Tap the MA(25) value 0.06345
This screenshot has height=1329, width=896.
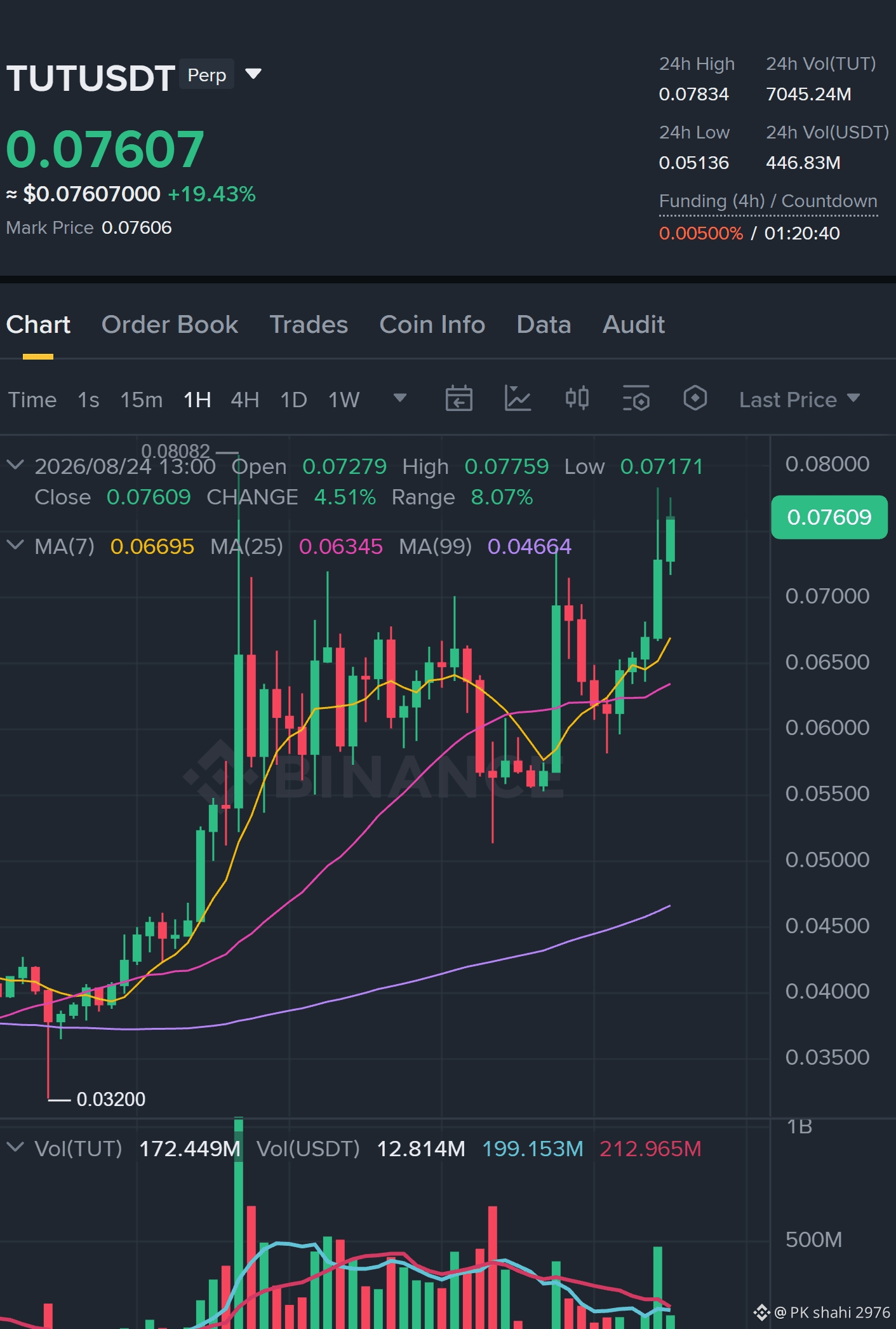(341, 546)
